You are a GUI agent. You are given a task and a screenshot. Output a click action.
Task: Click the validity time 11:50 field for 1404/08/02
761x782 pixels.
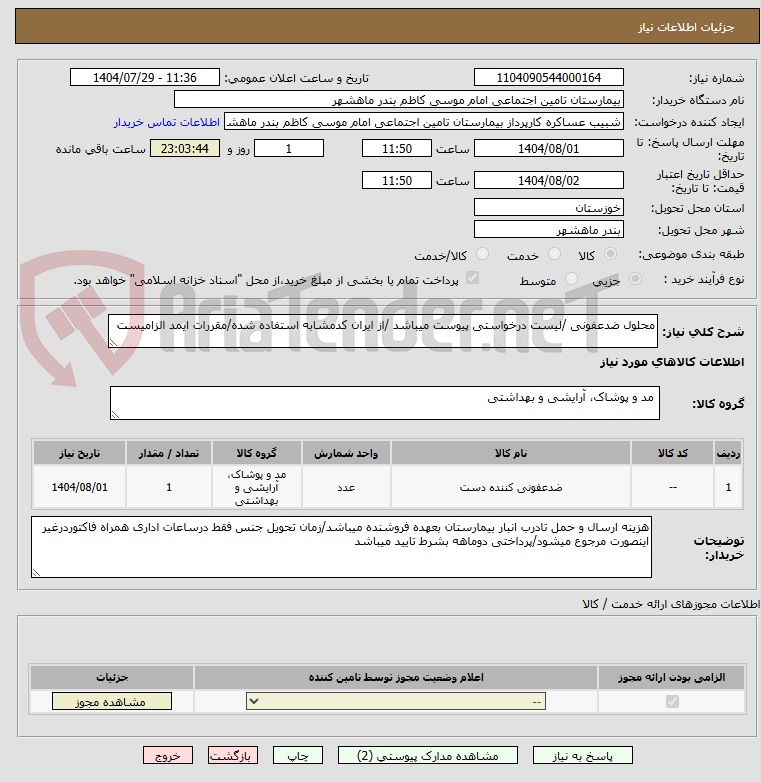[397, 181]
